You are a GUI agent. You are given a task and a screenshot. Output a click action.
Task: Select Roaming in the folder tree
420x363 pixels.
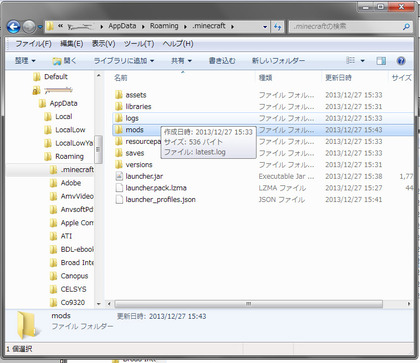click(69, 156)
